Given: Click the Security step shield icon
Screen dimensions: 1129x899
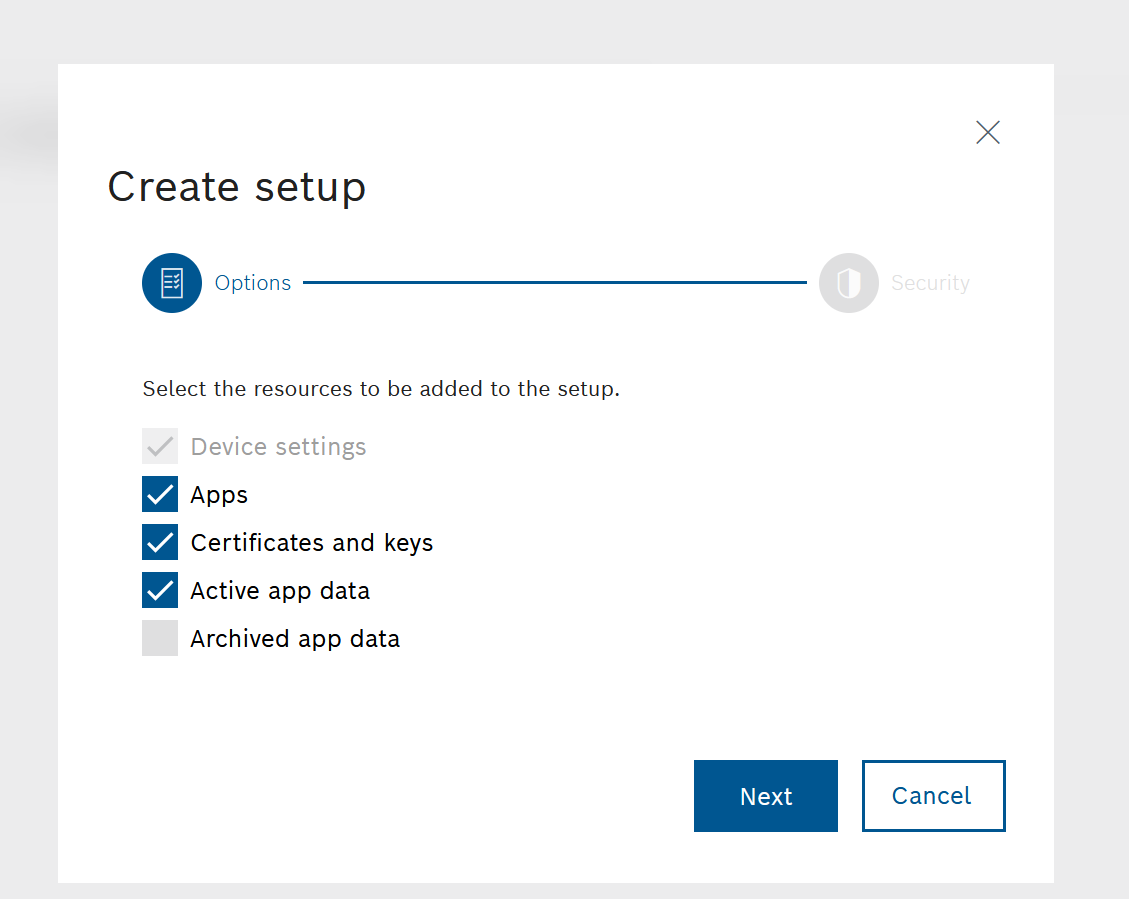Looking at the screenshot, I should coord(848,283).
